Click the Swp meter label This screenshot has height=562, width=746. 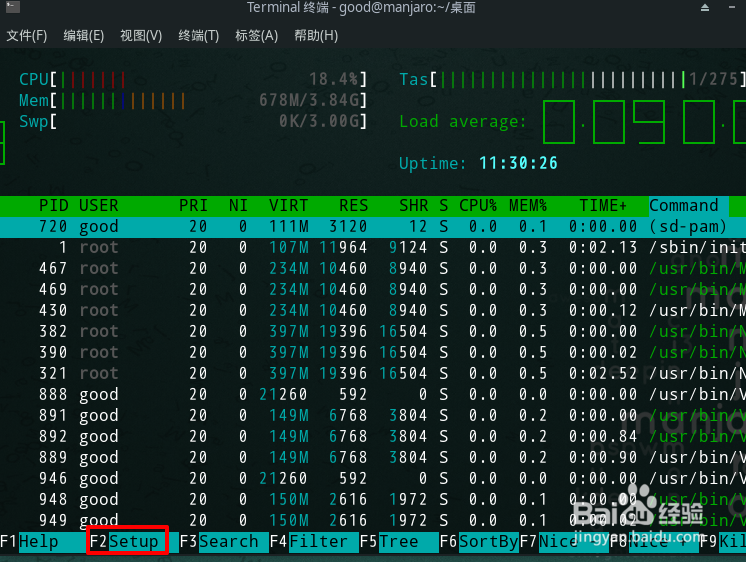34,121
